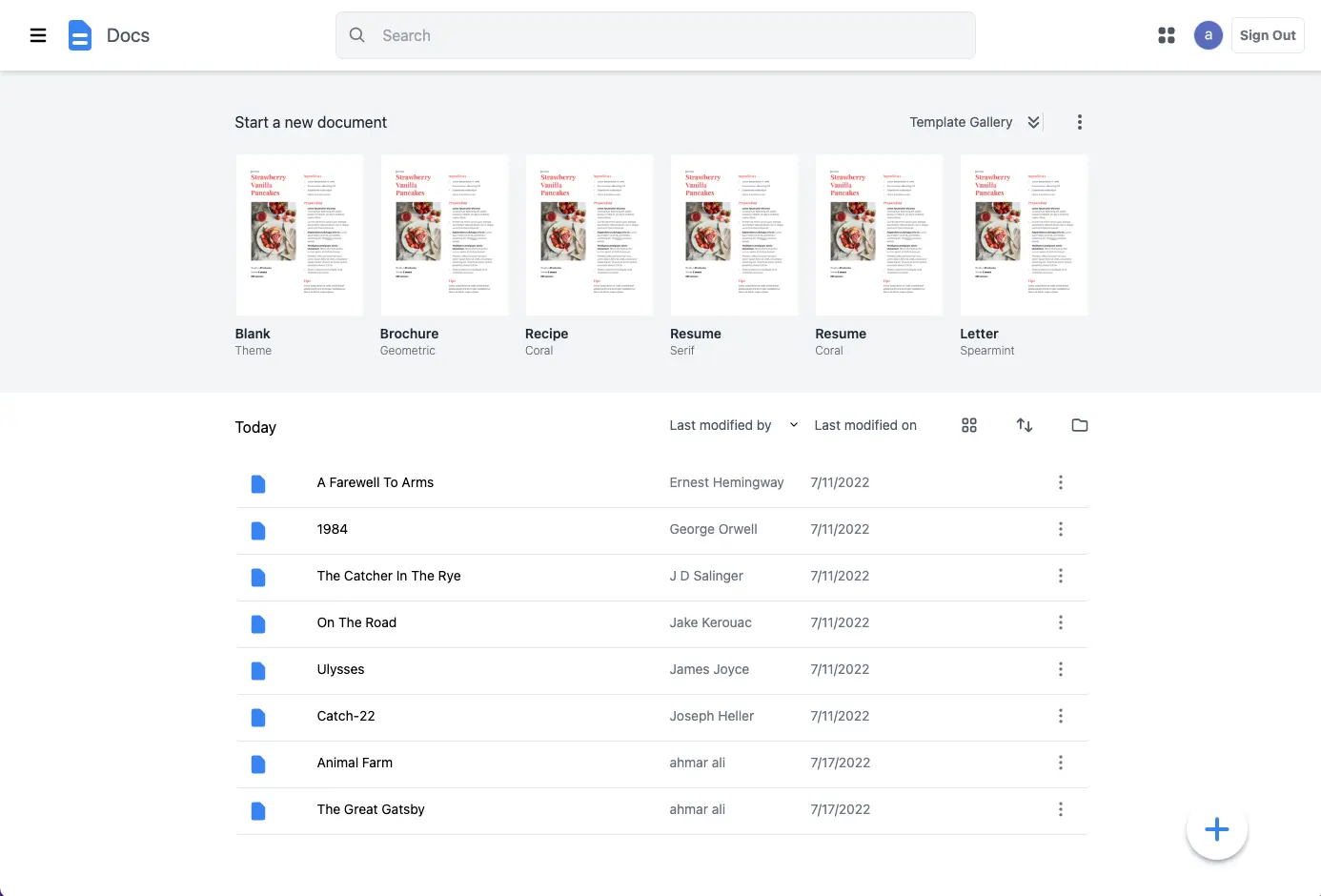Screen dimensions: 1321x896
Task: Click the Recipe template label
Action: coord(546,334)
